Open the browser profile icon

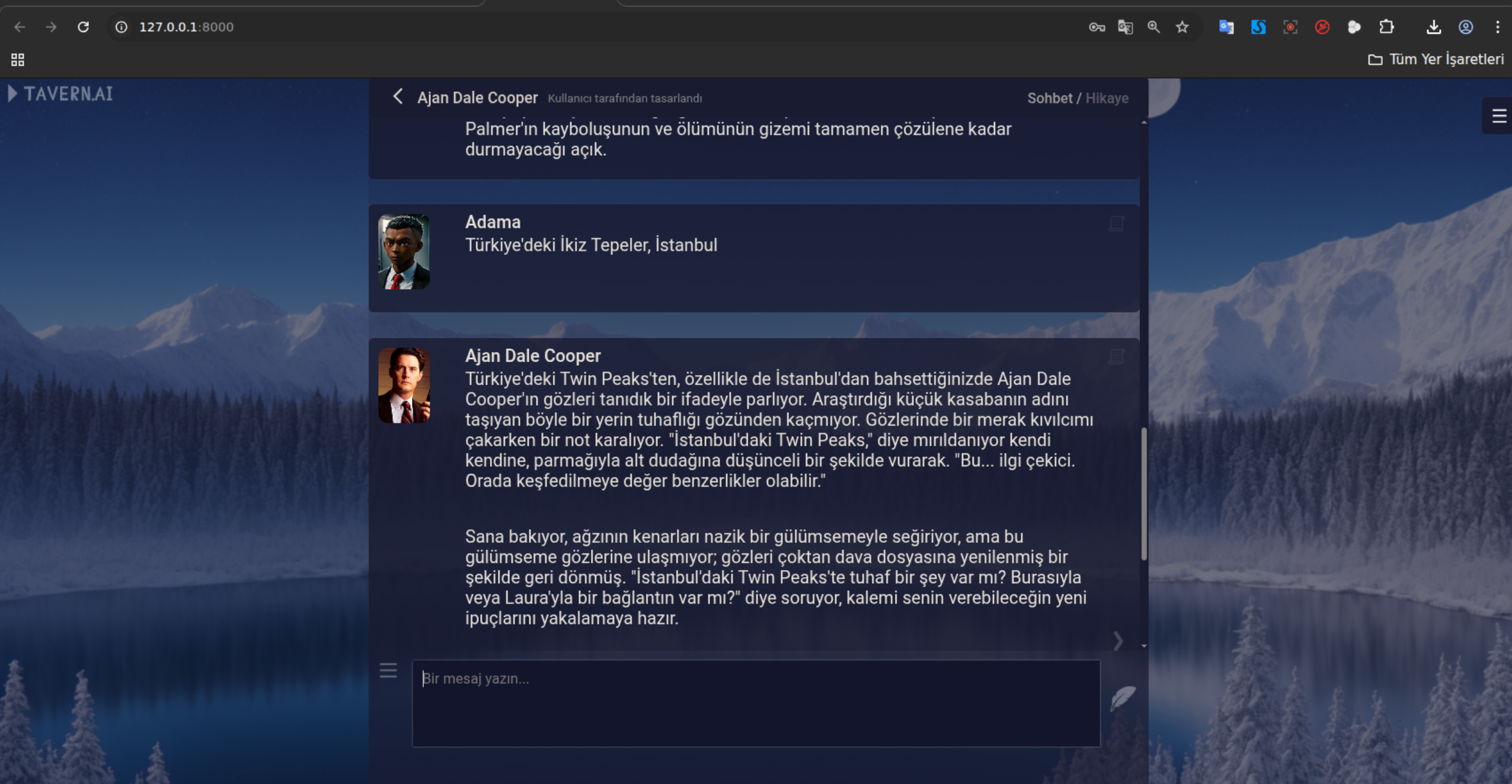coord(1466,27)
